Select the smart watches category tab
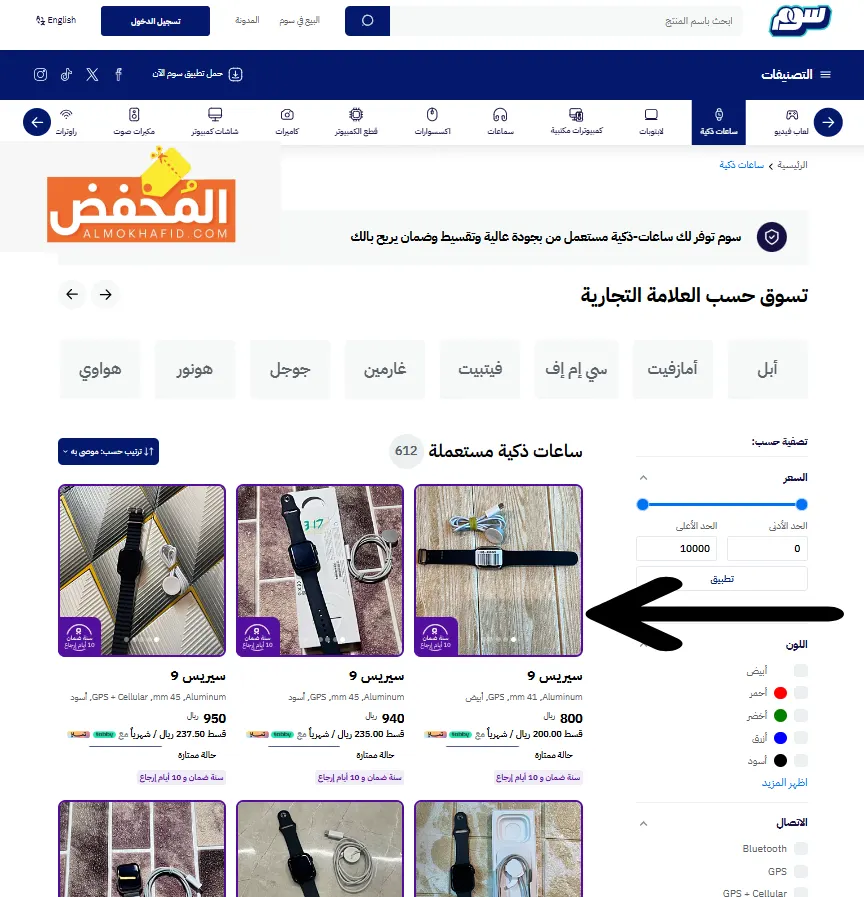Screen dimensions: 864x897 [719, 122]
